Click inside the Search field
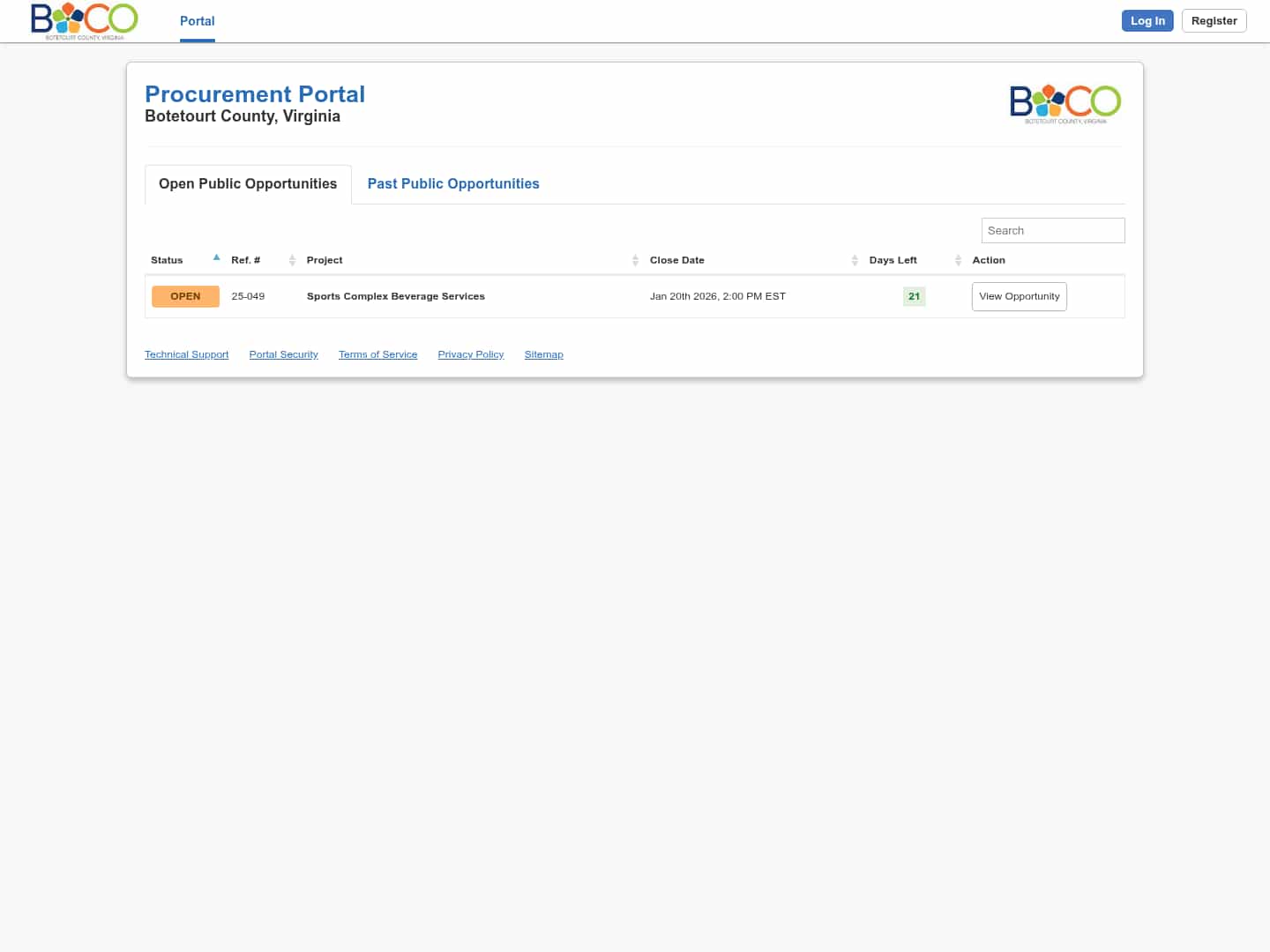 [1052, 230]
